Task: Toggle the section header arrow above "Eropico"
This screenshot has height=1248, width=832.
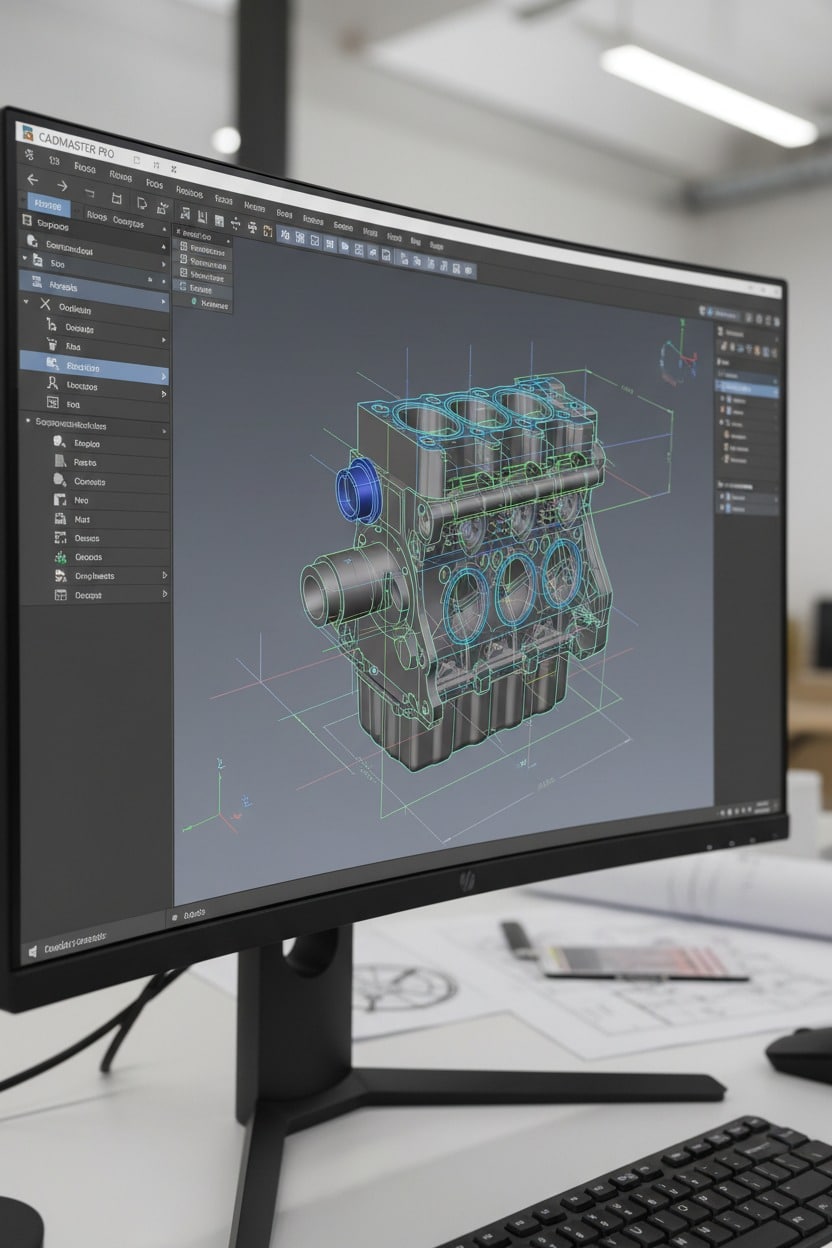Action: click(29, 422)
